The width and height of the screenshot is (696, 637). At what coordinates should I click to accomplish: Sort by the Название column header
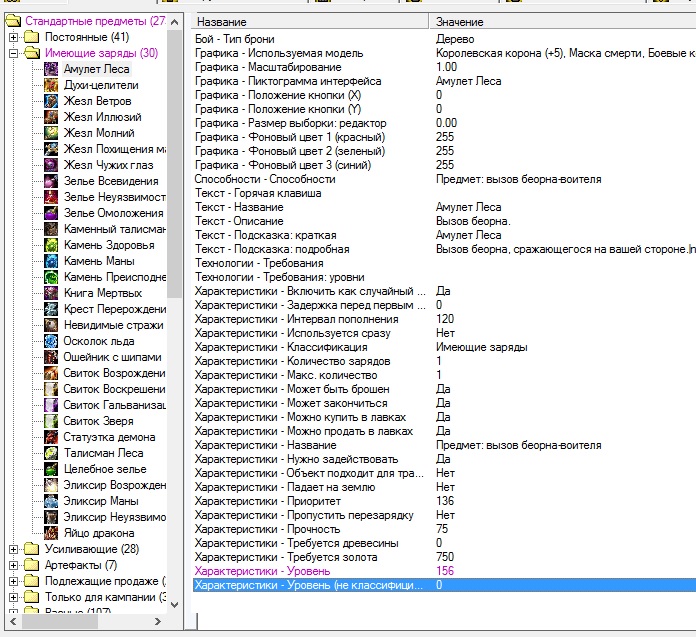point(310,22)
